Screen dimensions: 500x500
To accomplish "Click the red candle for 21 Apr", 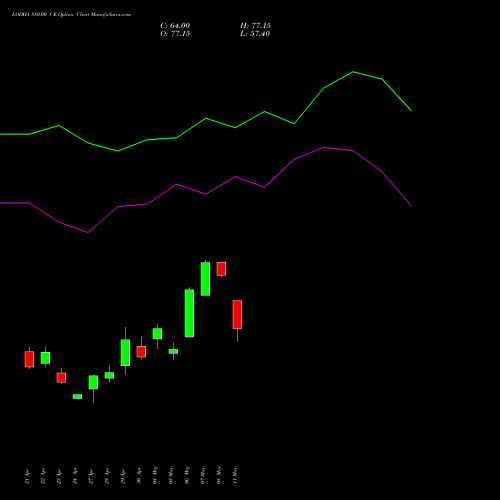I will (x=29, y=359).
